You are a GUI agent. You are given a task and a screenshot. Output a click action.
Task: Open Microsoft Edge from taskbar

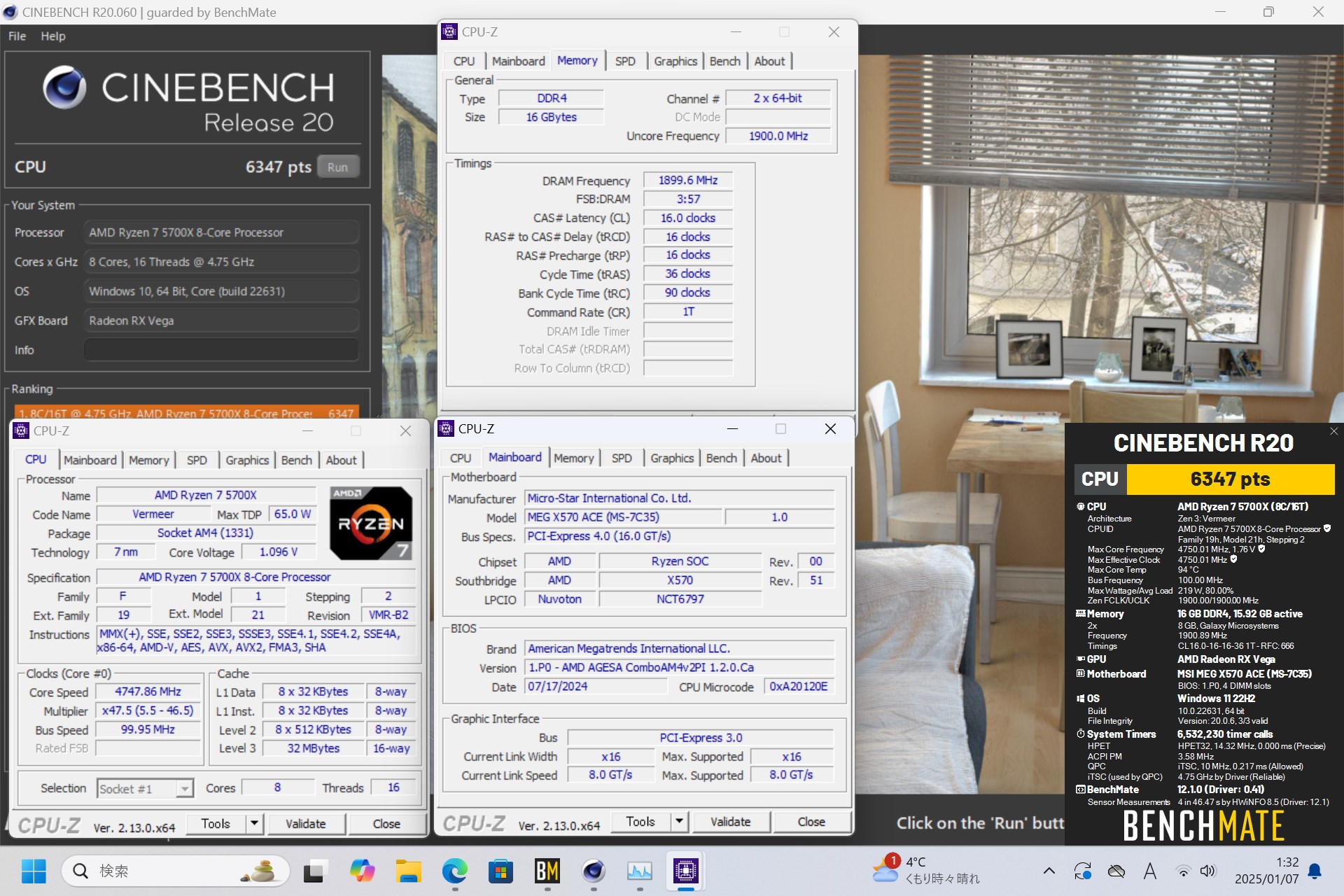point(454,871)
